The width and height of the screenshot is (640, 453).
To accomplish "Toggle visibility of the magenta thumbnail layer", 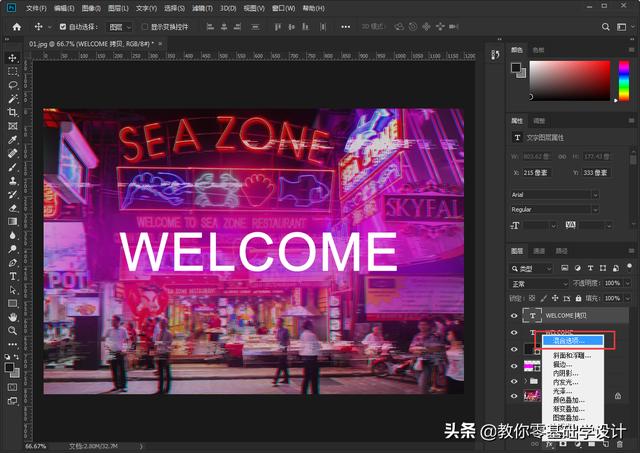I will click(x=514, y=366).
